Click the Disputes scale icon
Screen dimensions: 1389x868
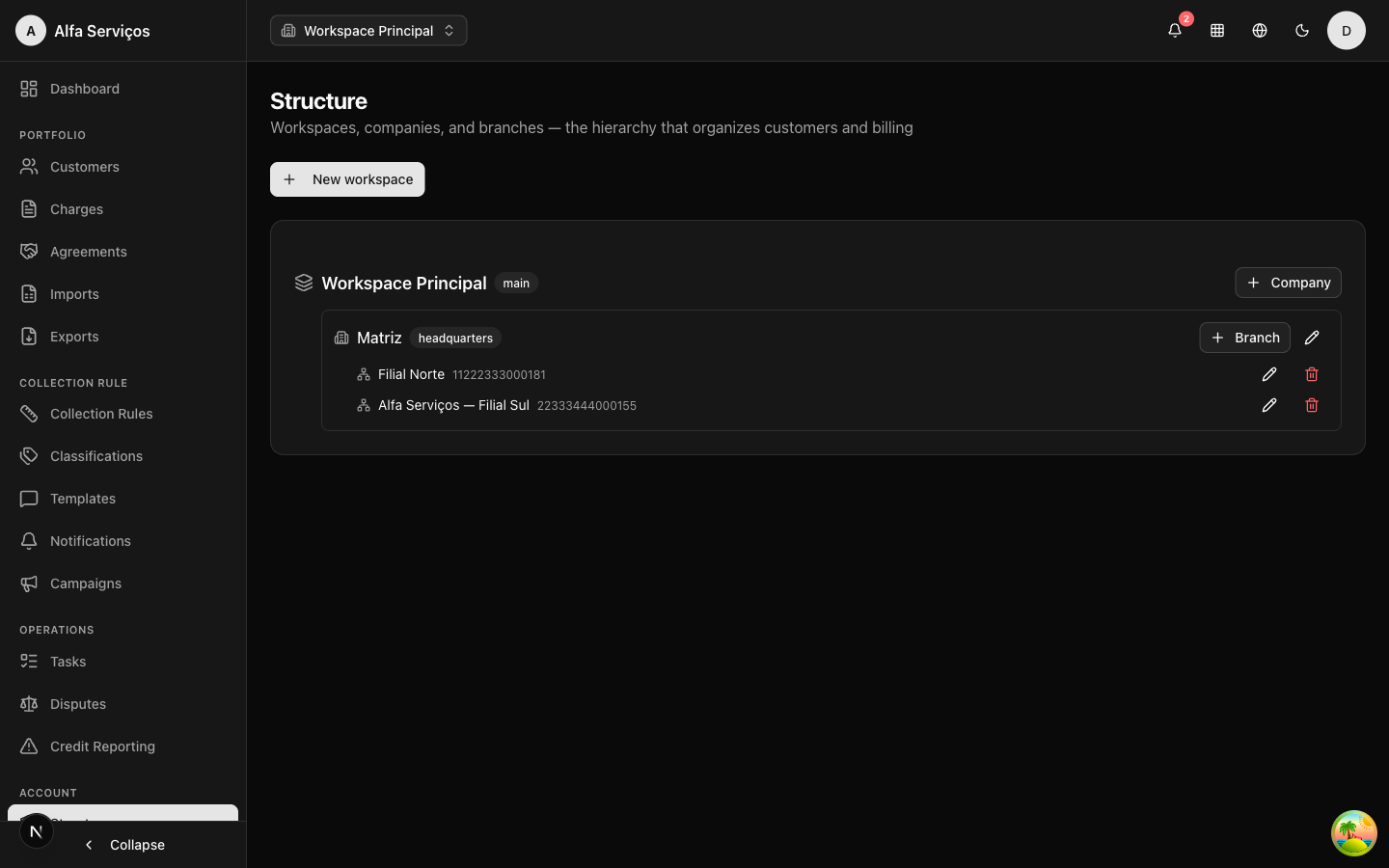tap(29, 704)
